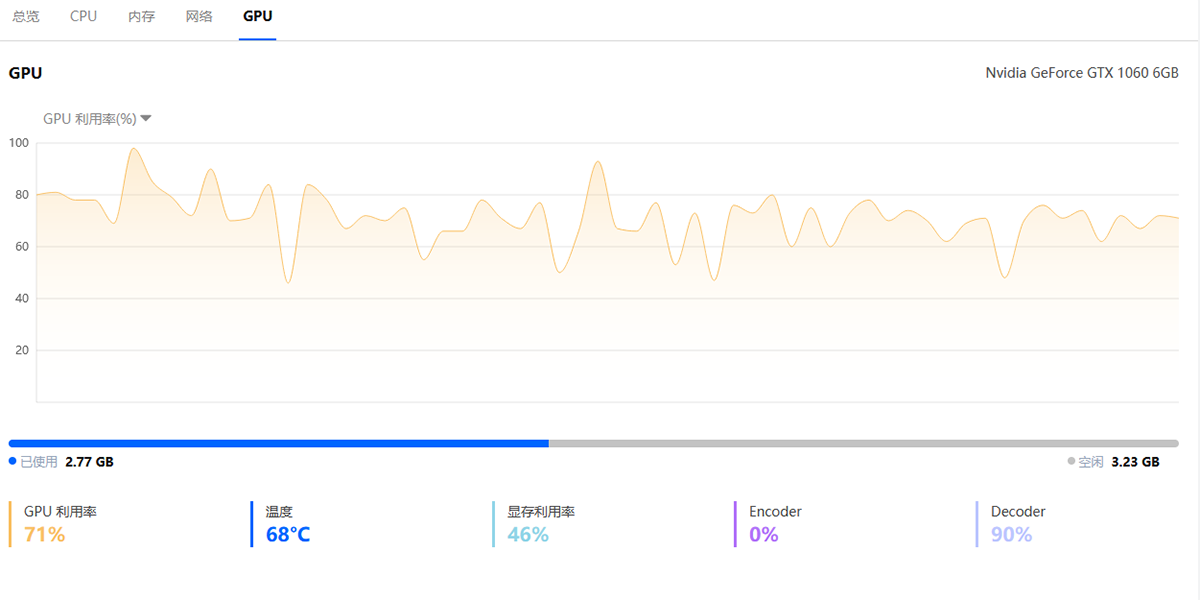Click the blue used portion of memory bar
1200x600 pixels.
tap(278, 443)
